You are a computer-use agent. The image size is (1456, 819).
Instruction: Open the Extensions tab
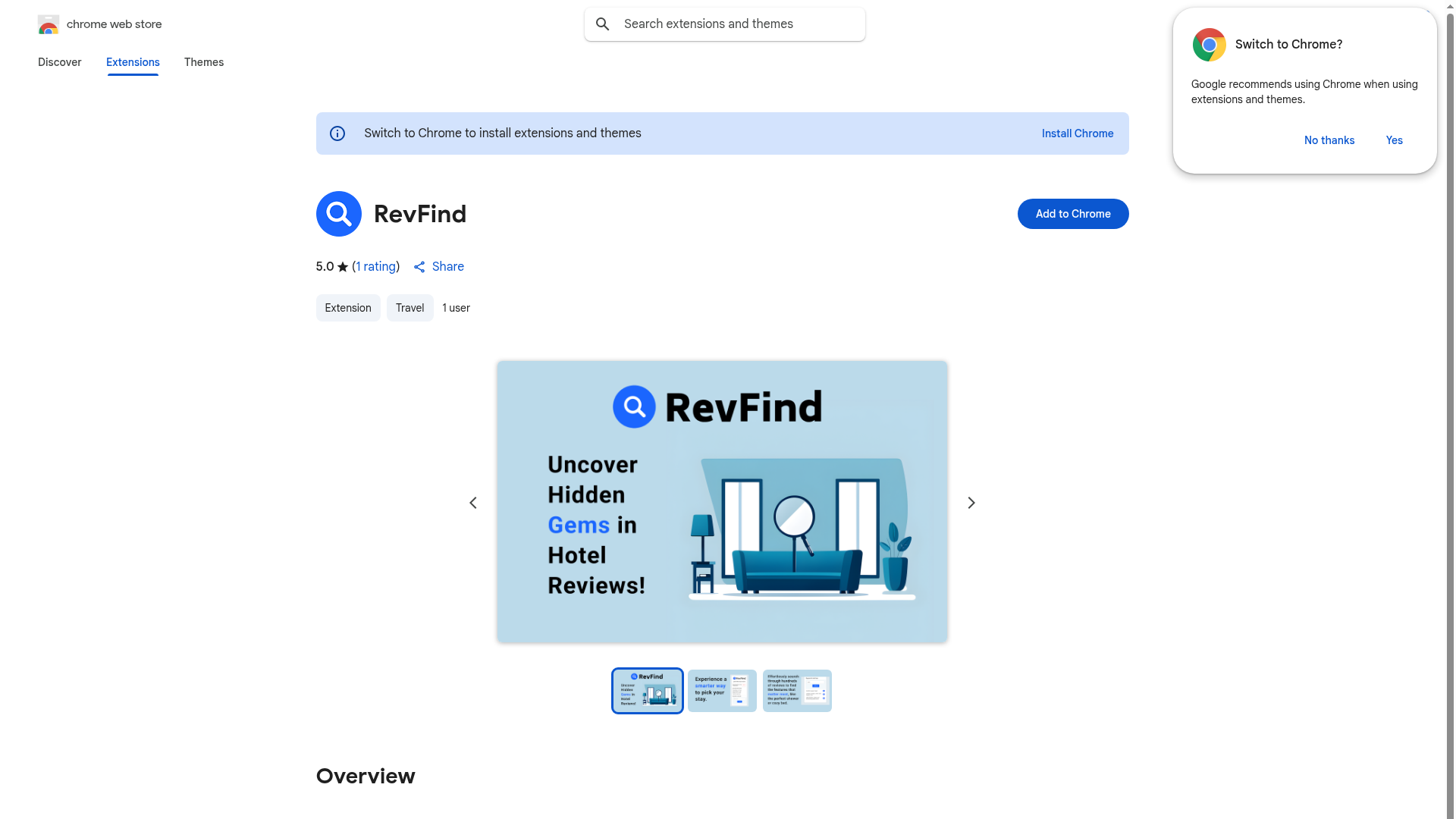tap(133, 62)
